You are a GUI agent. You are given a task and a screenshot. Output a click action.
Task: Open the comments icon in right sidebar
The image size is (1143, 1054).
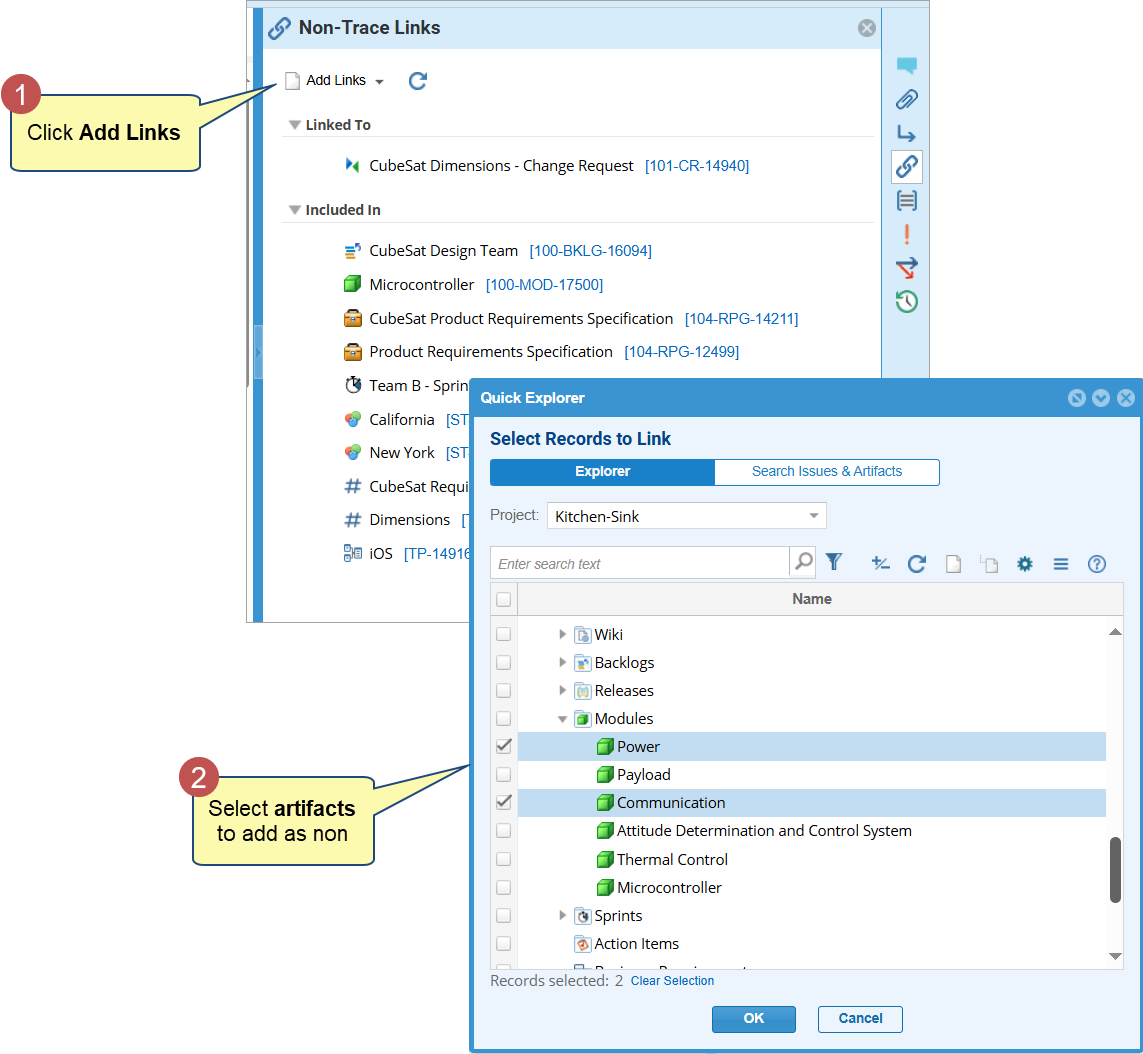click(906, 66)
